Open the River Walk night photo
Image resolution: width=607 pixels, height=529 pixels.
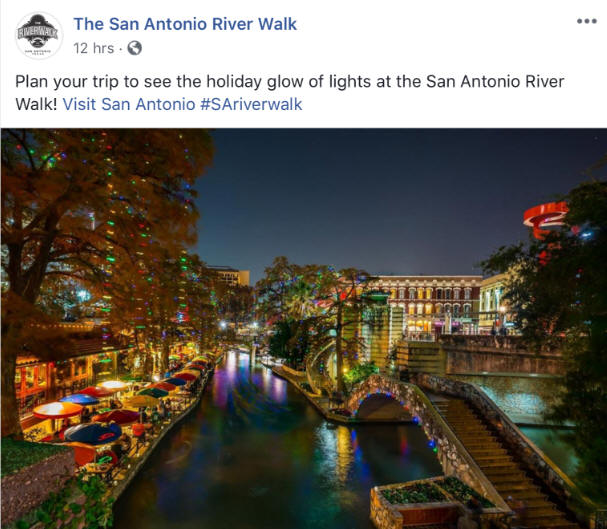click(304, 329)
